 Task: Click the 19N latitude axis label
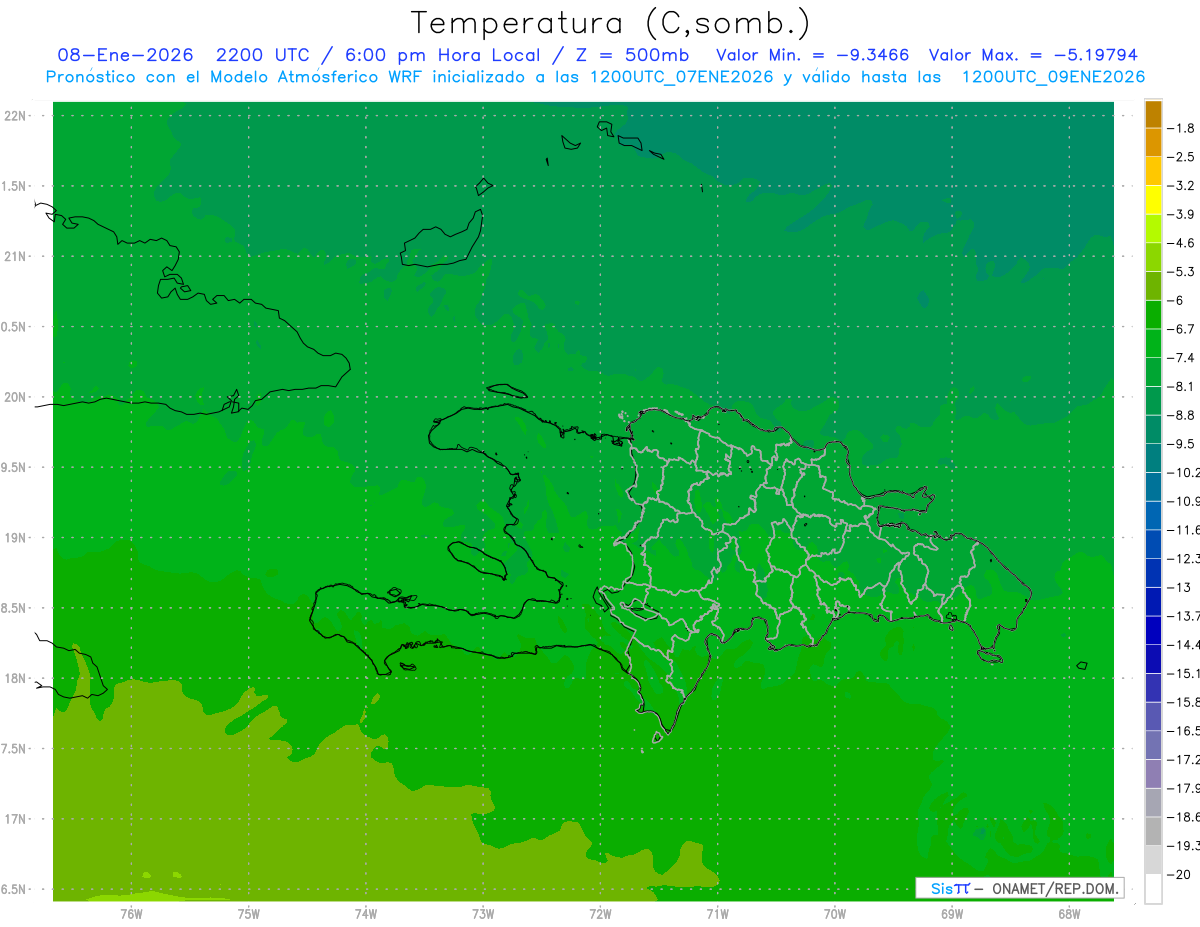pyautogui.click(x=15, y=538)
